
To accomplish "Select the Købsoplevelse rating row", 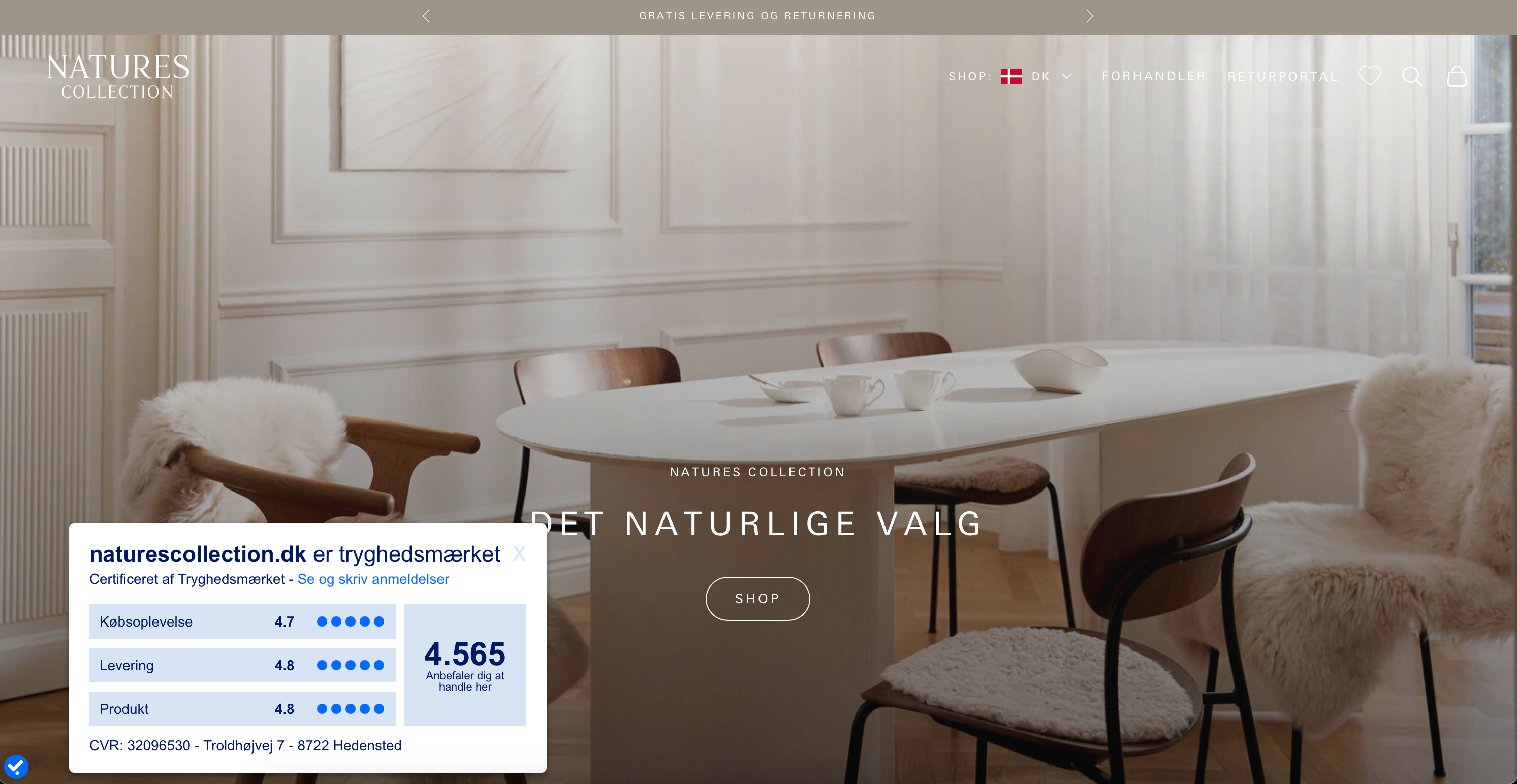I will 243,622.
